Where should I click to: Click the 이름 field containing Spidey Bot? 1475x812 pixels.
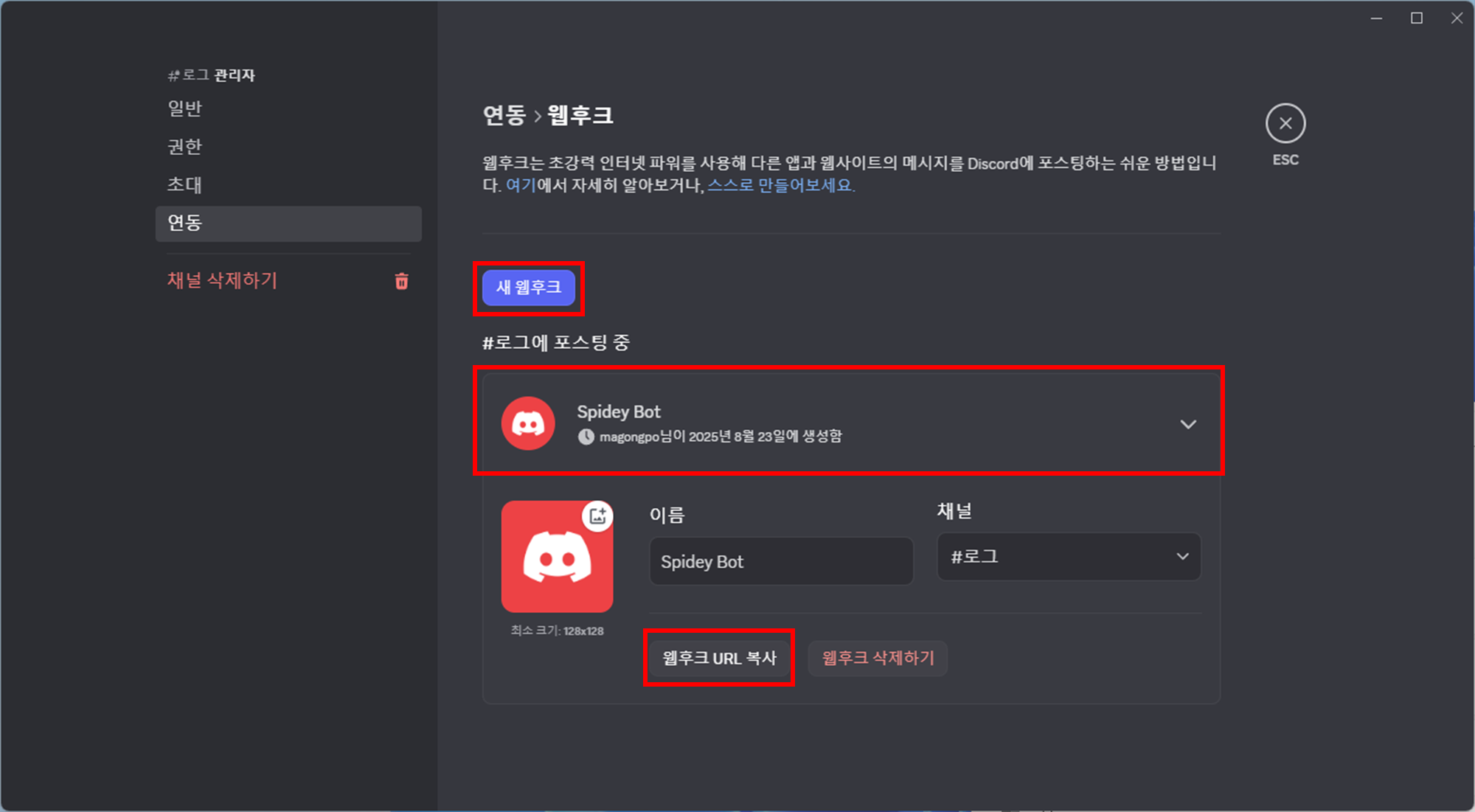tap(781, 561)
